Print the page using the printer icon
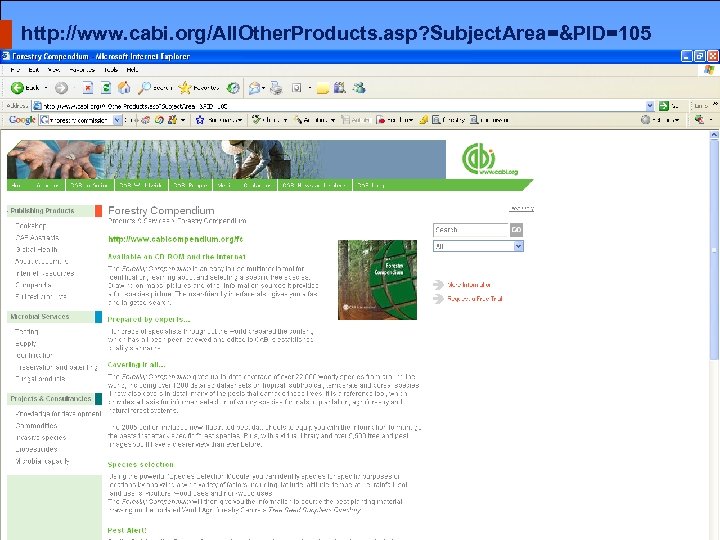Image resolution: width=720 pixels, height=540 pixels. coord(276,88)
